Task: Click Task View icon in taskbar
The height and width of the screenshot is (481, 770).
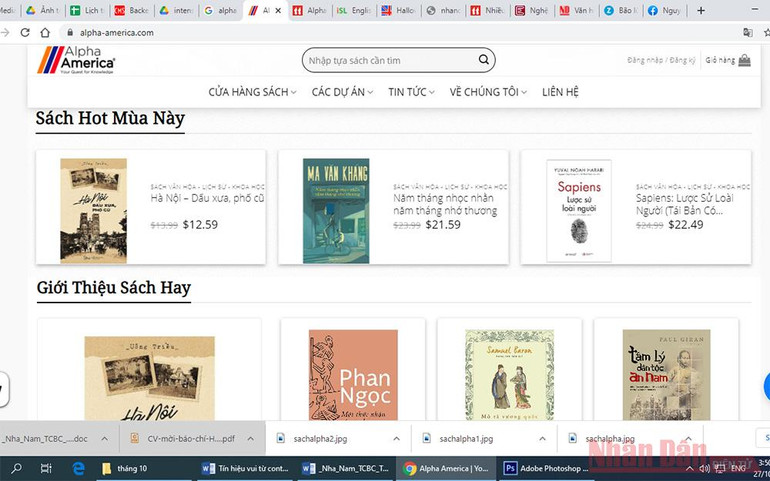Action: (x=46, y=468)
